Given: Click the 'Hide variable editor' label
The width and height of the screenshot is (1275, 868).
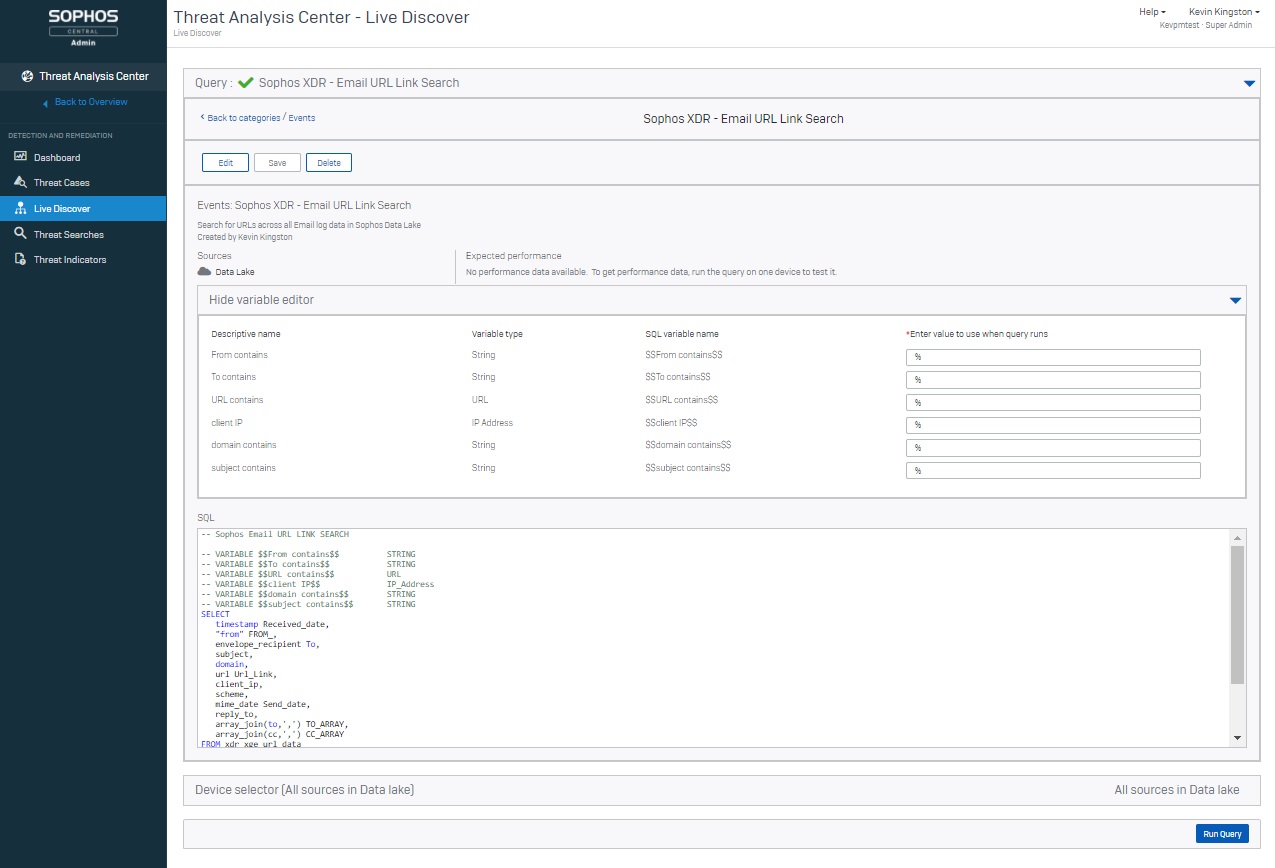Looking at the screenshot, I should 261,299.
